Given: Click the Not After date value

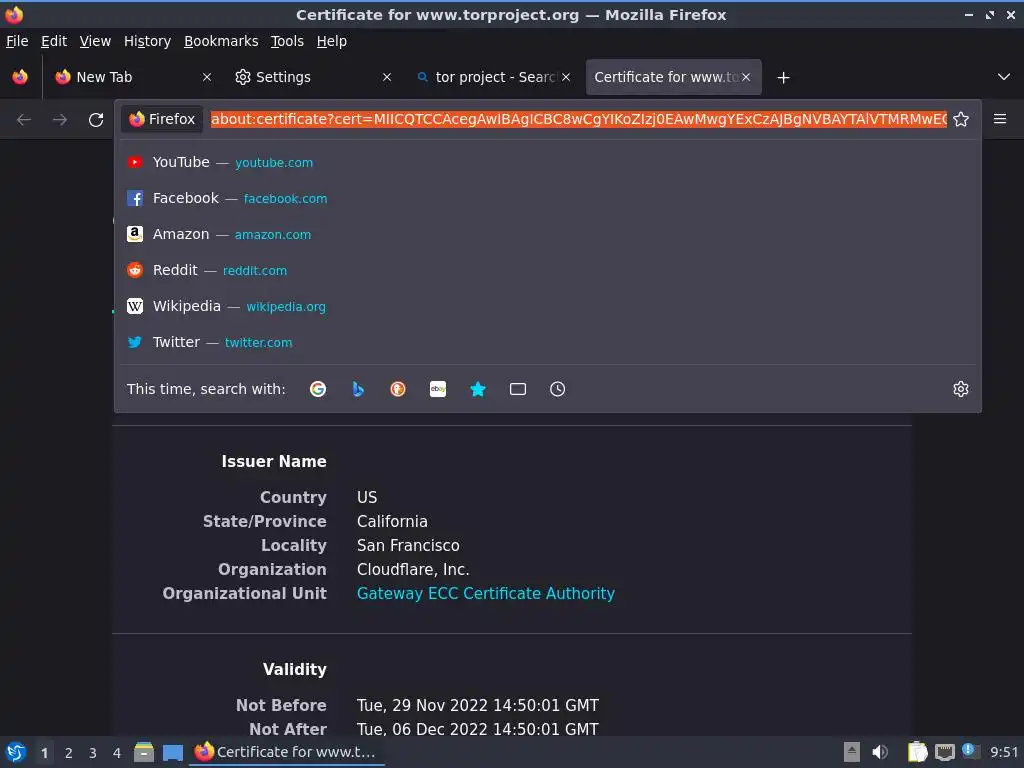Looking at the screenshot, I should pos(477,729).
